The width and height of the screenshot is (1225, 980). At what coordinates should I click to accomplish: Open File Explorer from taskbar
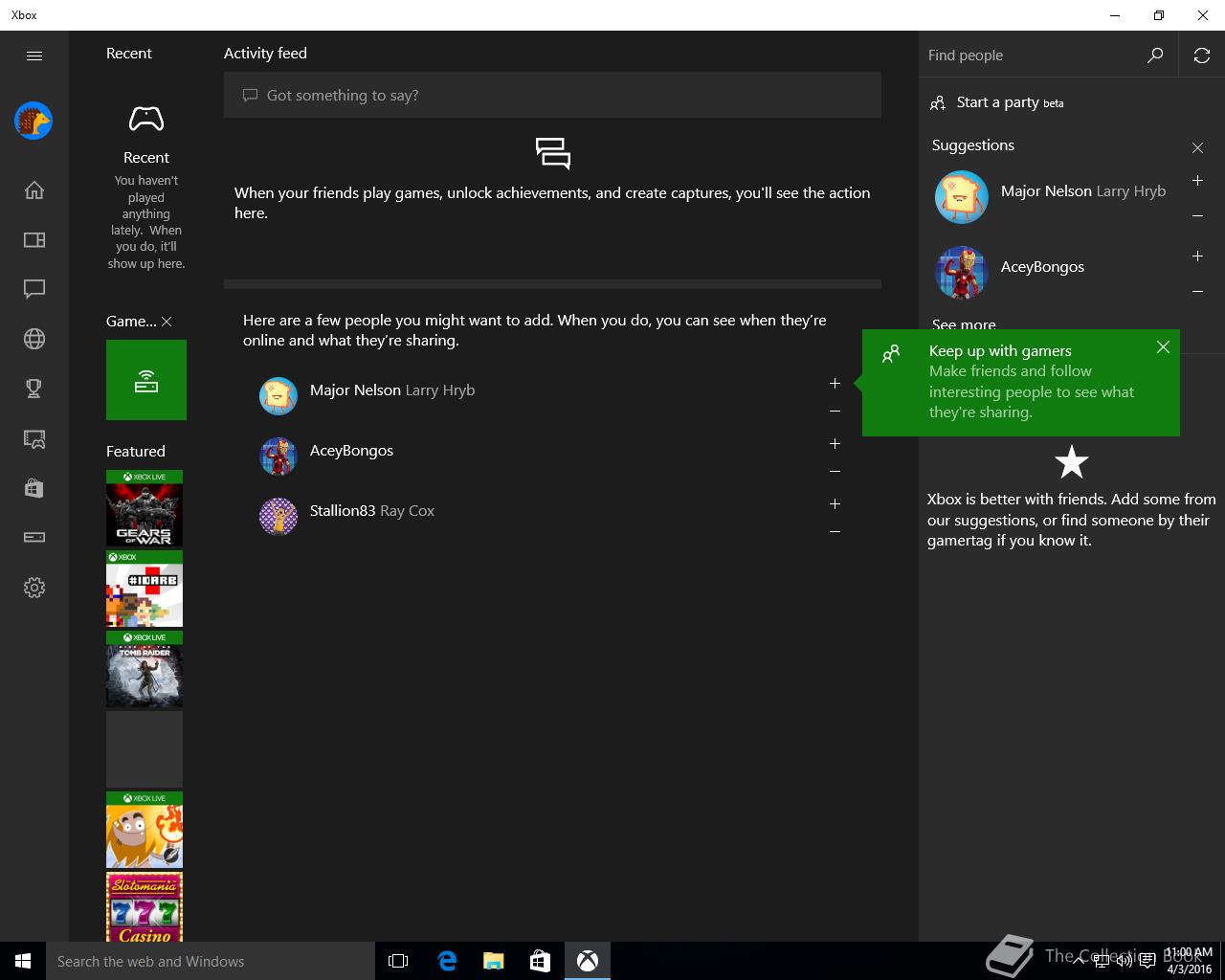click(x=494, y=961)
